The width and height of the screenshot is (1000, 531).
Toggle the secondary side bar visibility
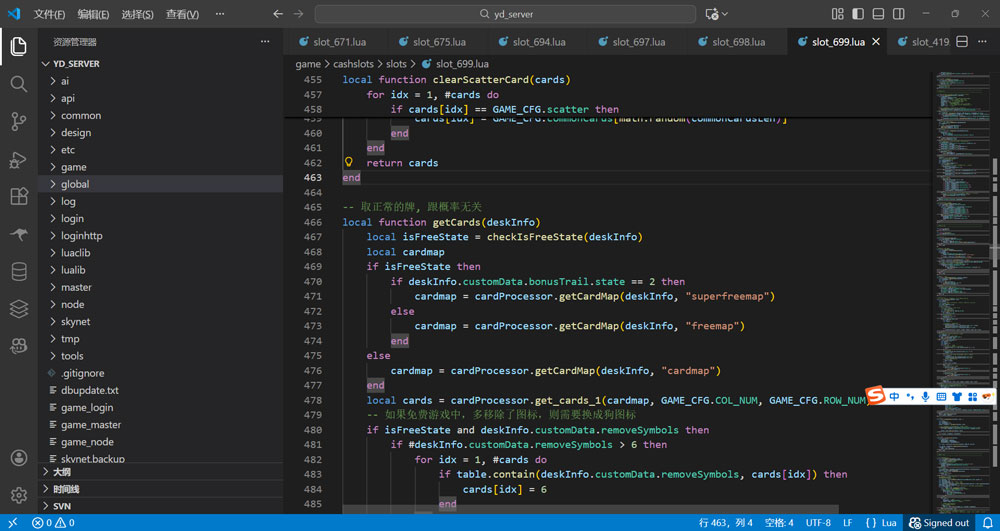pyautogui.click(x=899, y=14)
